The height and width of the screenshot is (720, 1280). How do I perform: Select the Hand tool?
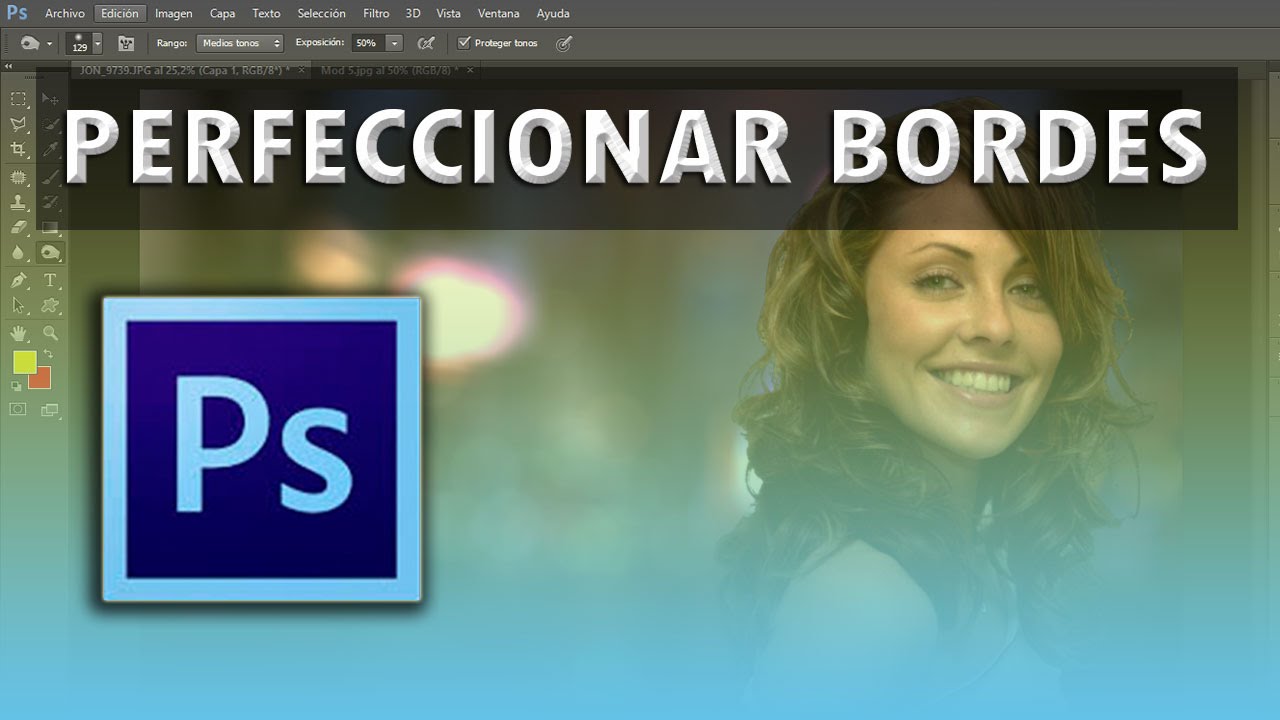19,333
